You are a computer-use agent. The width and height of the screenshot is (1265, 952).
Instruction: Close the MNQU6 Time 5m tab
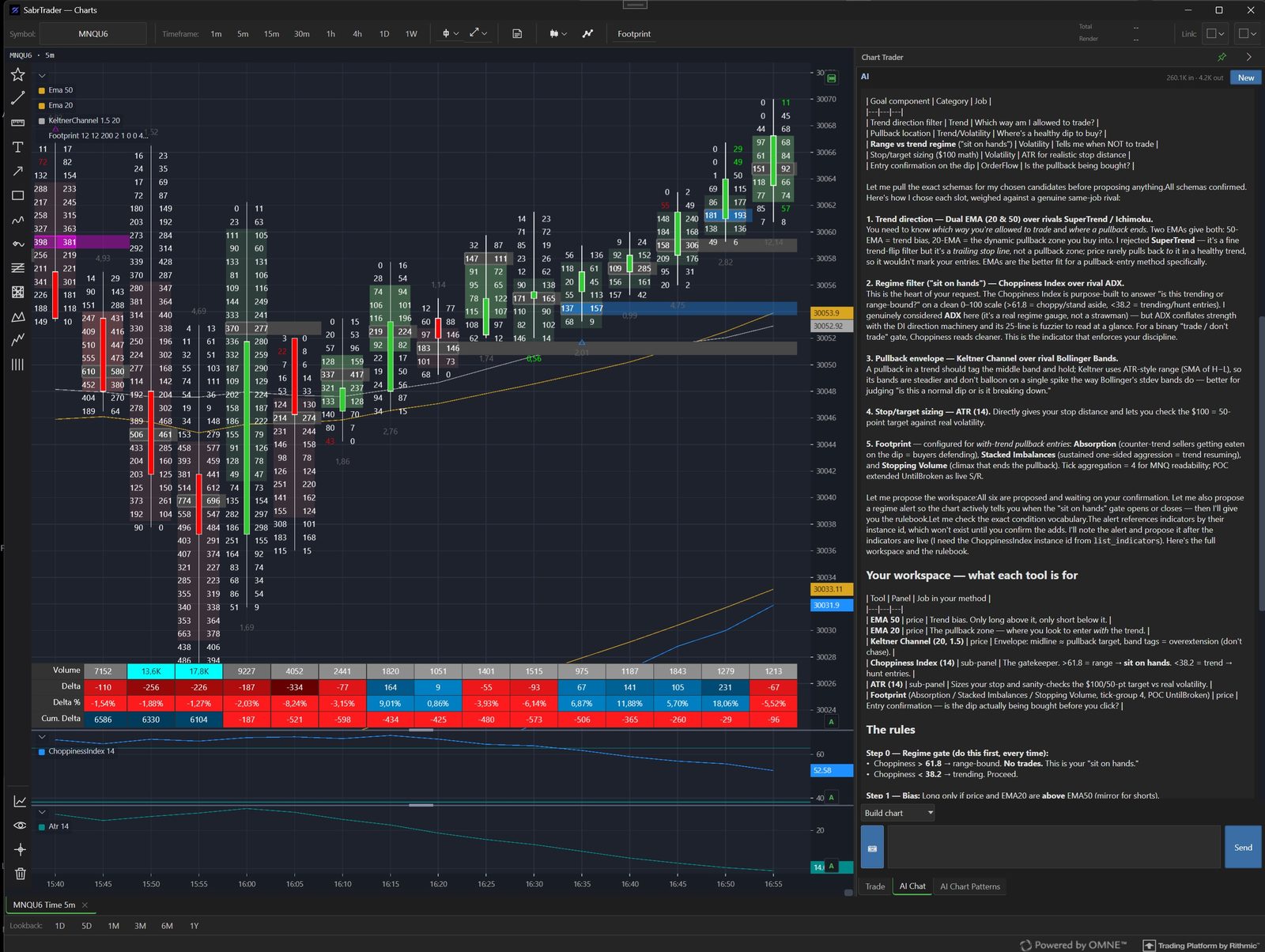click(x=85, y=905)
